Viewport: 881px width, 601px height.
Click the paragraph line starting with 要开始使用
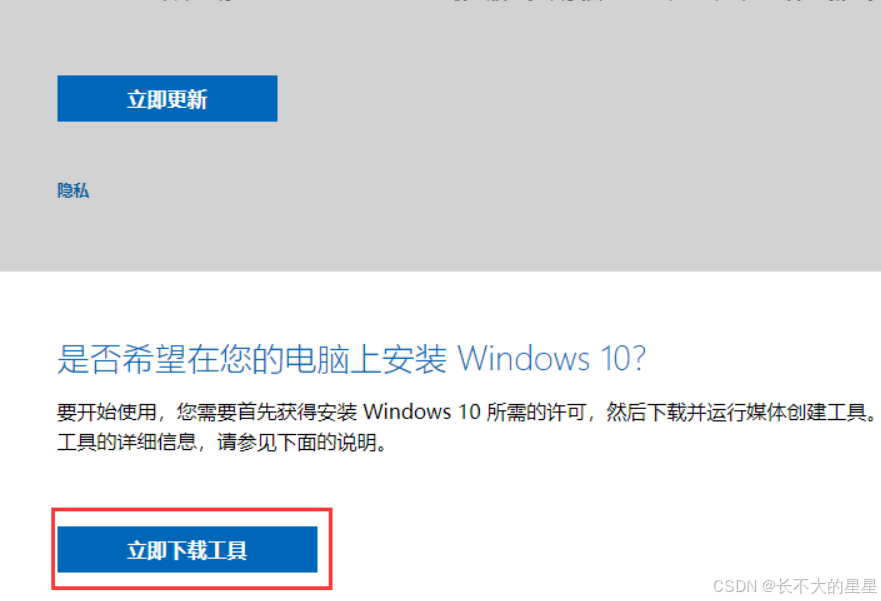[x=467, y=412]
